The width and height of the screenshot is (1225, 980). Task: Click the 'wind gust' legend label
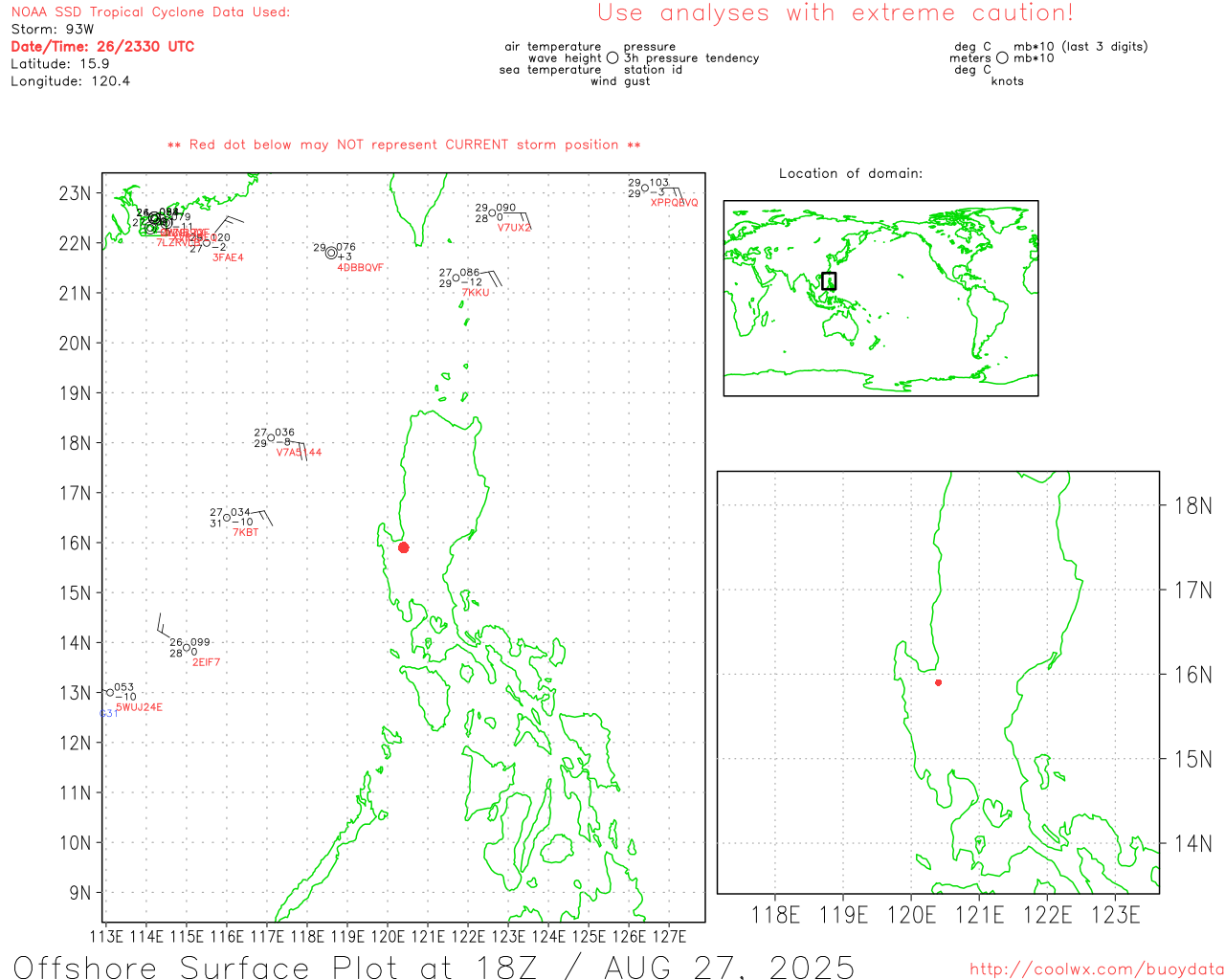(620, 81)
